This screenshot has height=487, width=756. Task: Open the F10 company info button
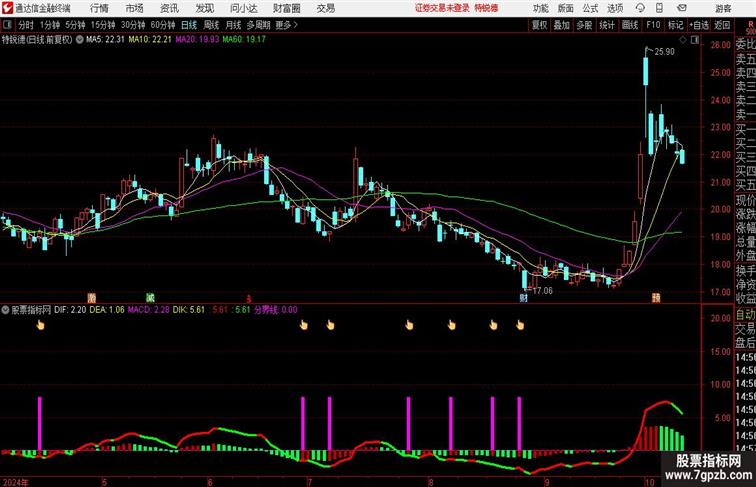653,25
